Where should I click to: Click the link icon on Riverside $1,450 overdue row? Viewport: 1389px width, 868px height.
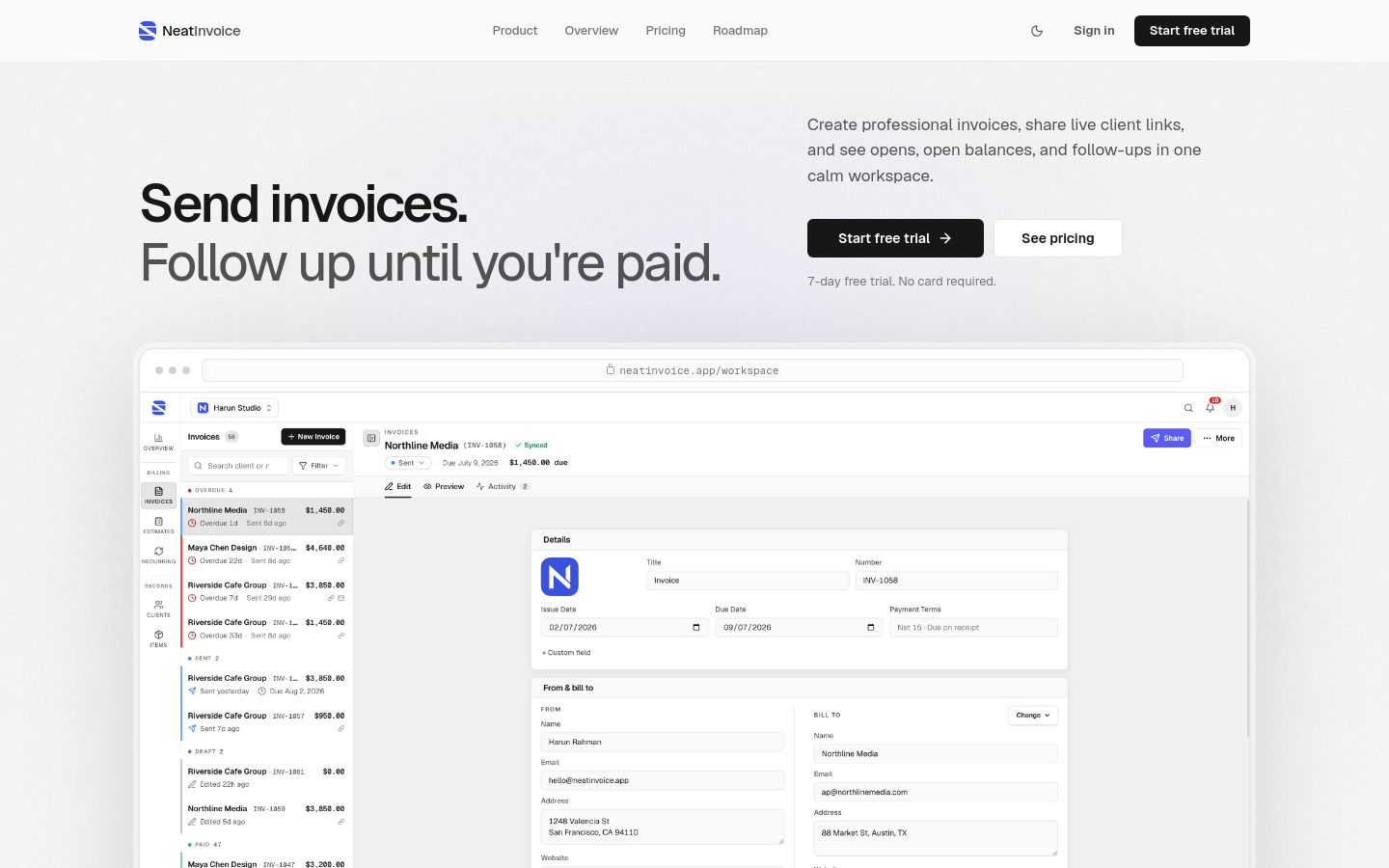(x=340, y=636)
